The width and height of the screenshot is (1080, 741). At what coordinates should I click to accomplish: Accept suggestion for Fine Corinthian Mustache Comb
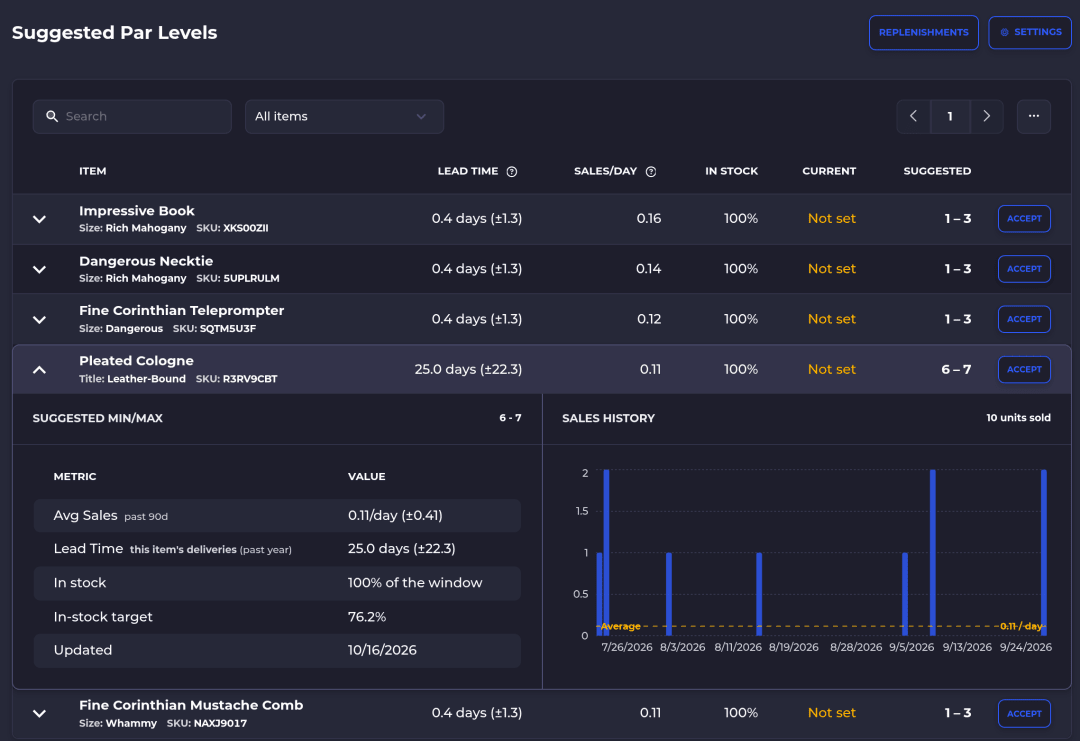[1024, 713]
